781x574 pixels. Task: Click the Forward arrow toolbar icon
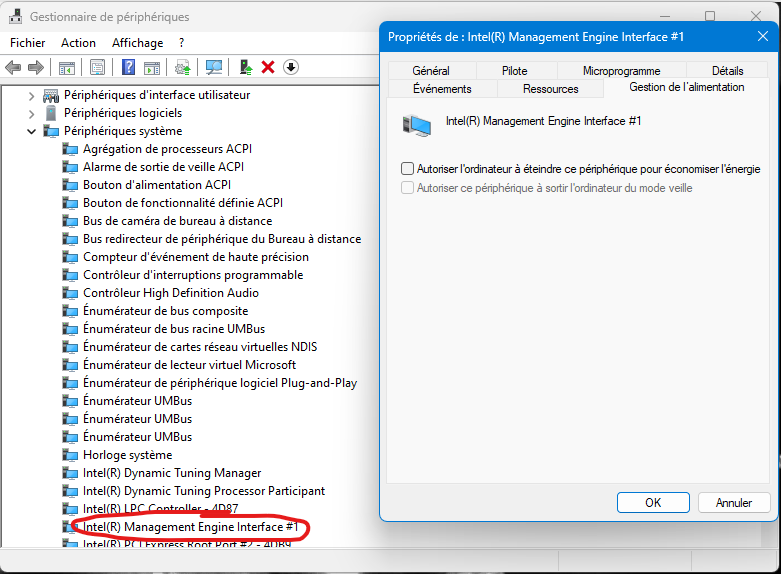pos(36,67)
